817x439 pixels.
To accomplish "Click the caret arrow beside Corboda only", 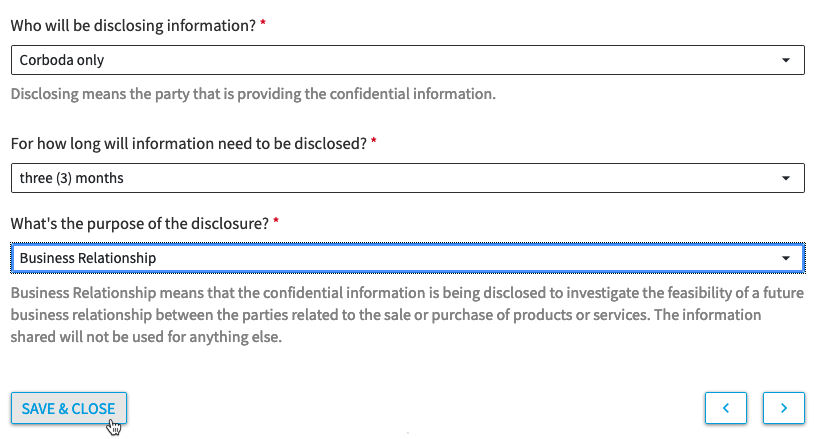I will (x=786, y=60).
